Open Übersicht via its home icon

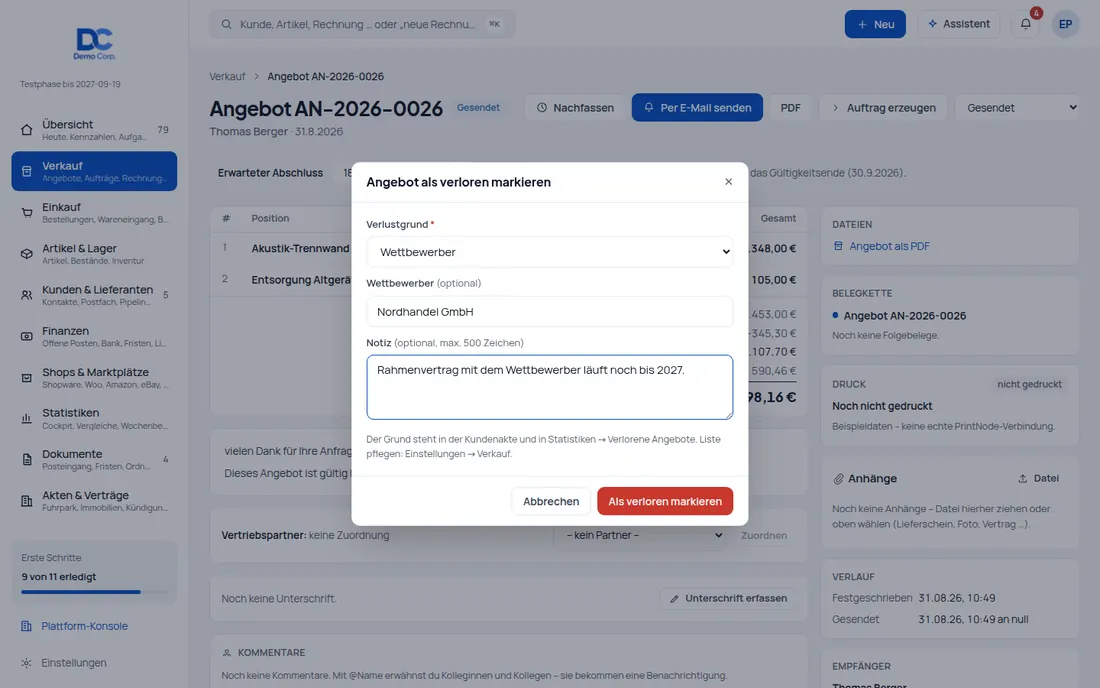point(27,130)
